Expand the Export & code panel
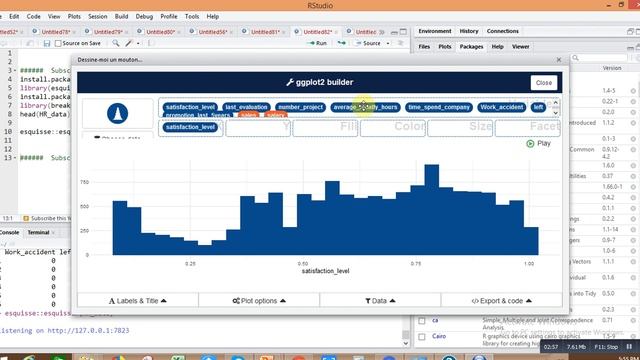 pyautogui.click(x=501, y=301)
